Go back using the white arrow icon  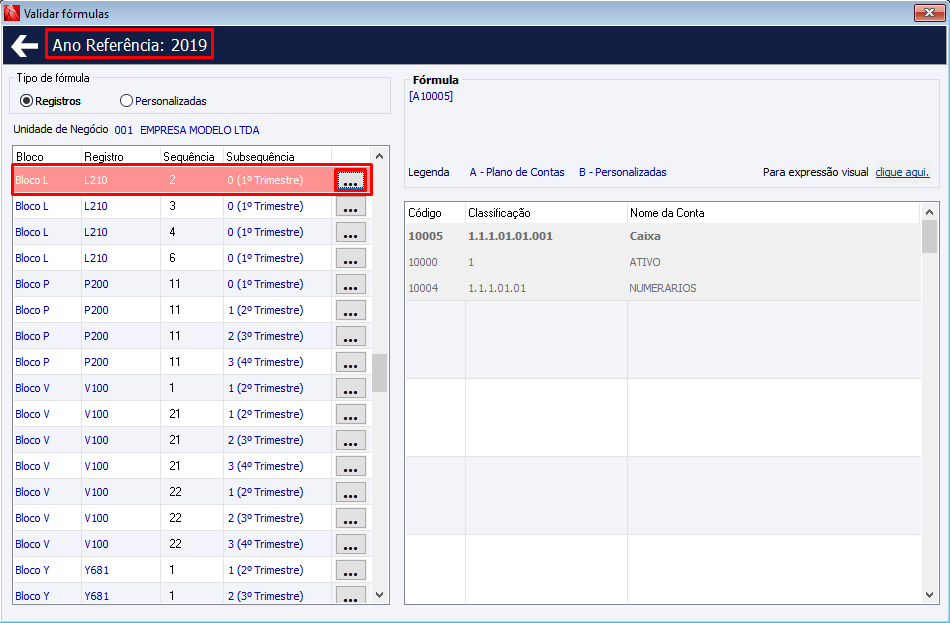[x=24, y=45]
